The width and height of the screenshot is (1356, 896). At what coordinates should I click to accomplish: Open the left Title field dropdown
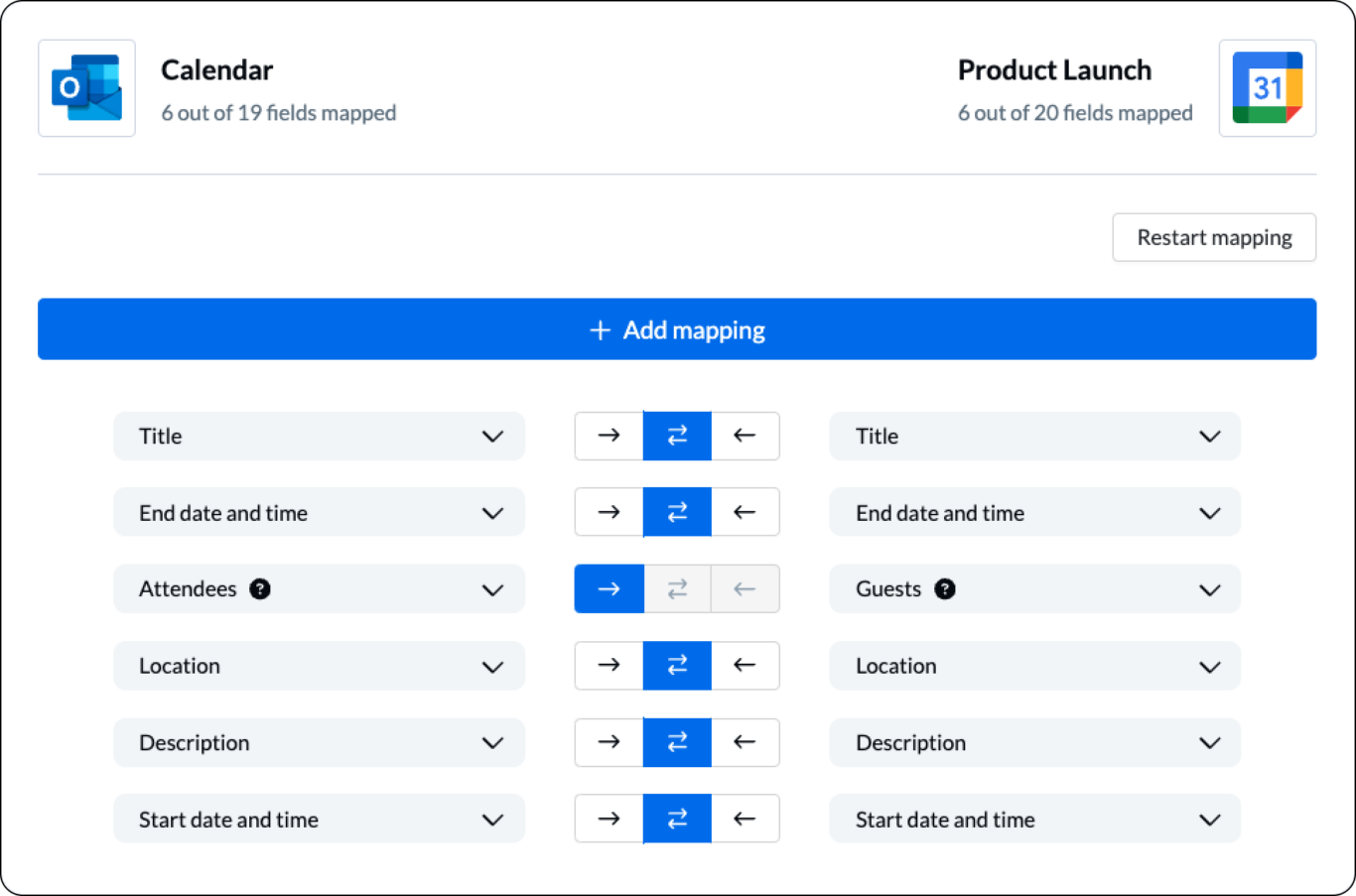point(319,437)
